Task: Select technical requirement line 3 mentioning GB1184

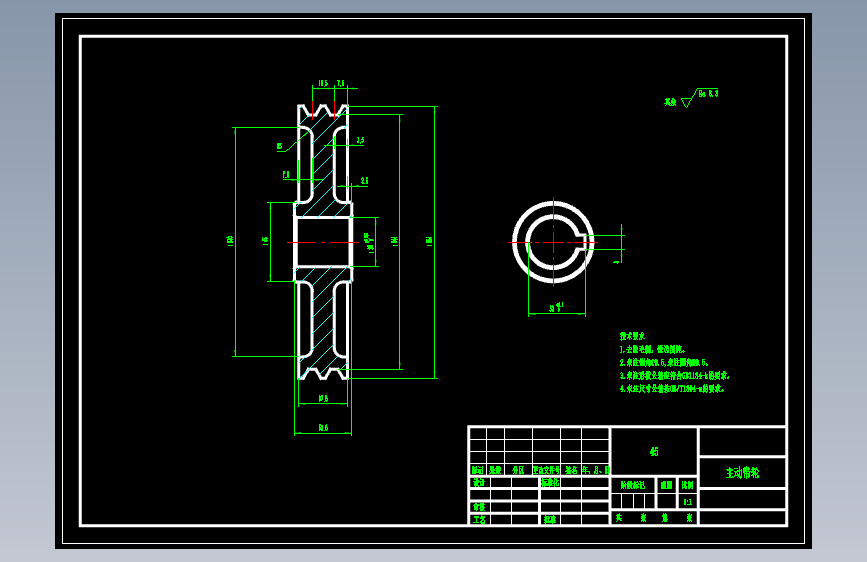Action: [675, 376]
